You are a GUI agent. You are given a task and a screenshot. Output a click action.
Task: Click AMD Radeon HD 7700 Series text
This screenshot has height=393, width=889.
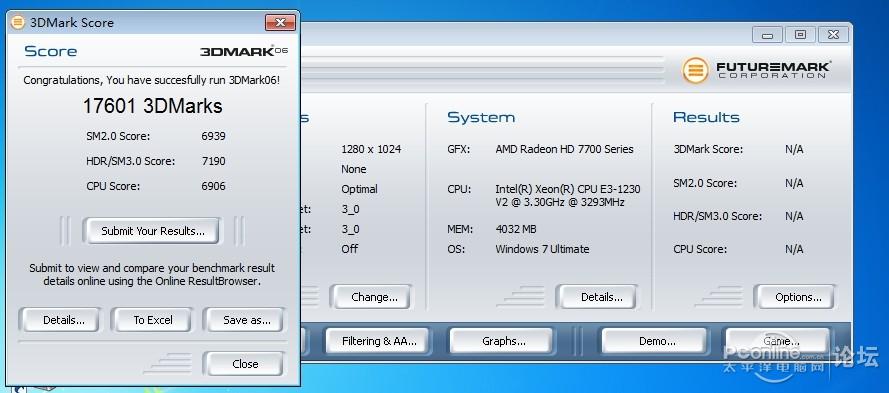tap(564, 149)
